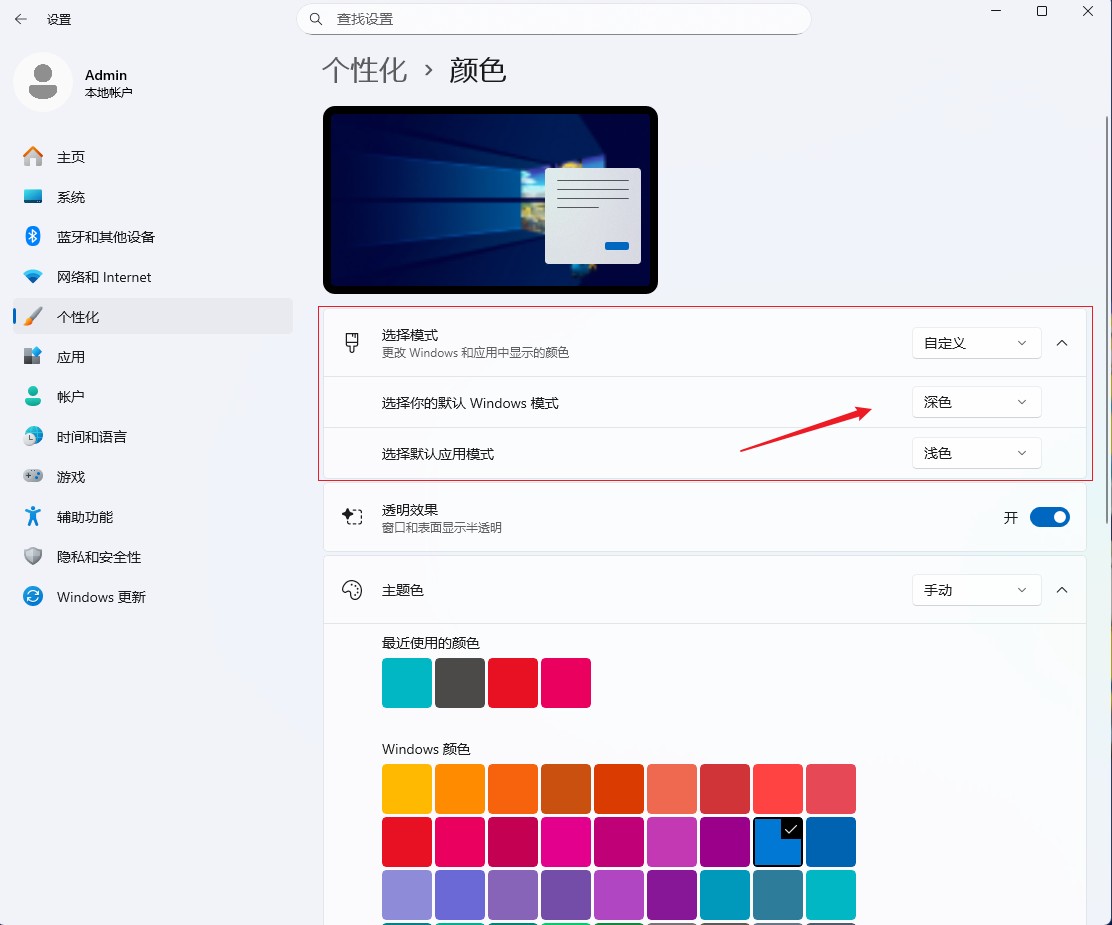
Task: Click the 透明效果 sparkle icon
Action: [352, 517]
